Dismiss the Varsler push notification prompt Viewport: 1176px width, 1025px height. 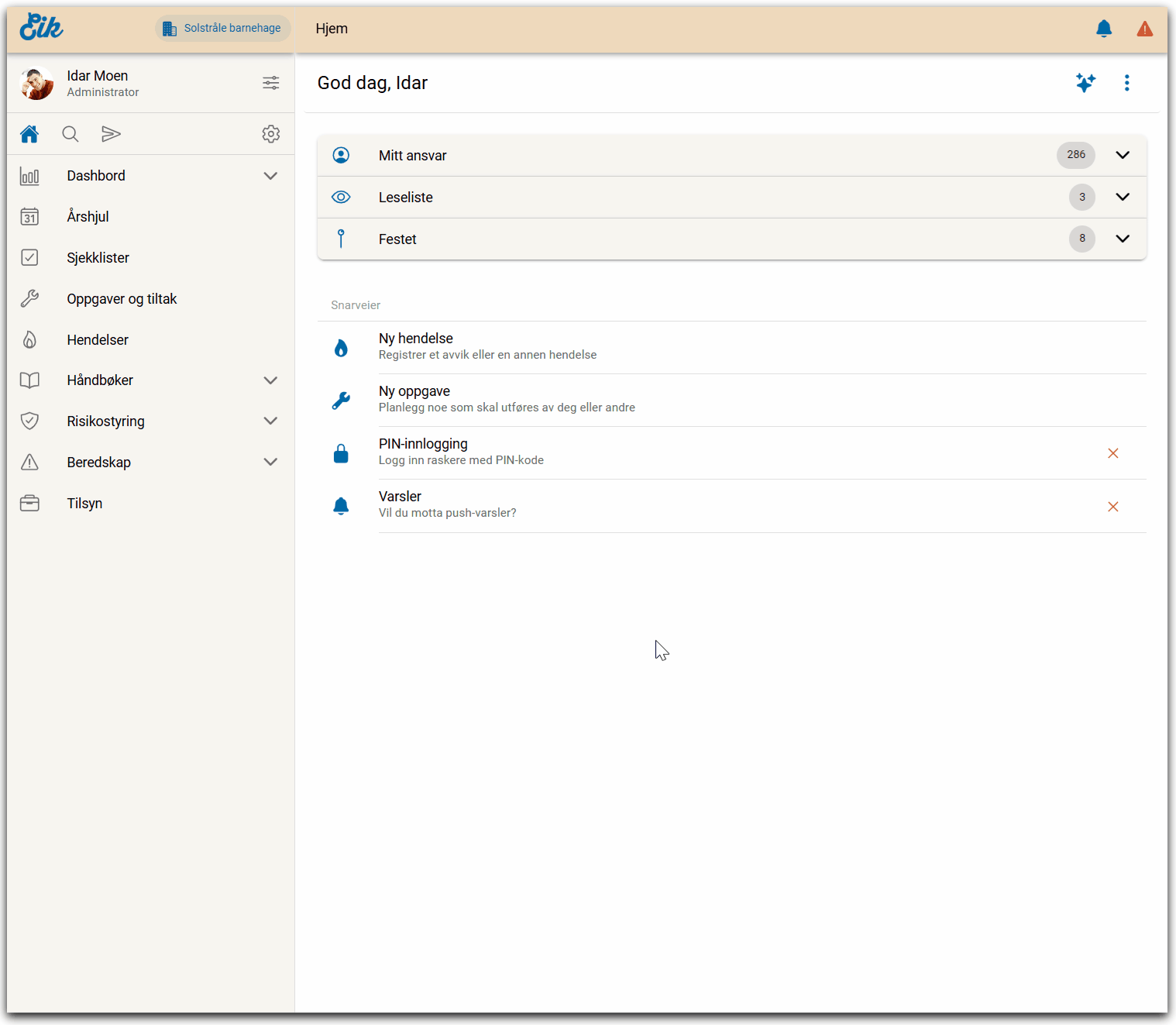(1112, 507)
